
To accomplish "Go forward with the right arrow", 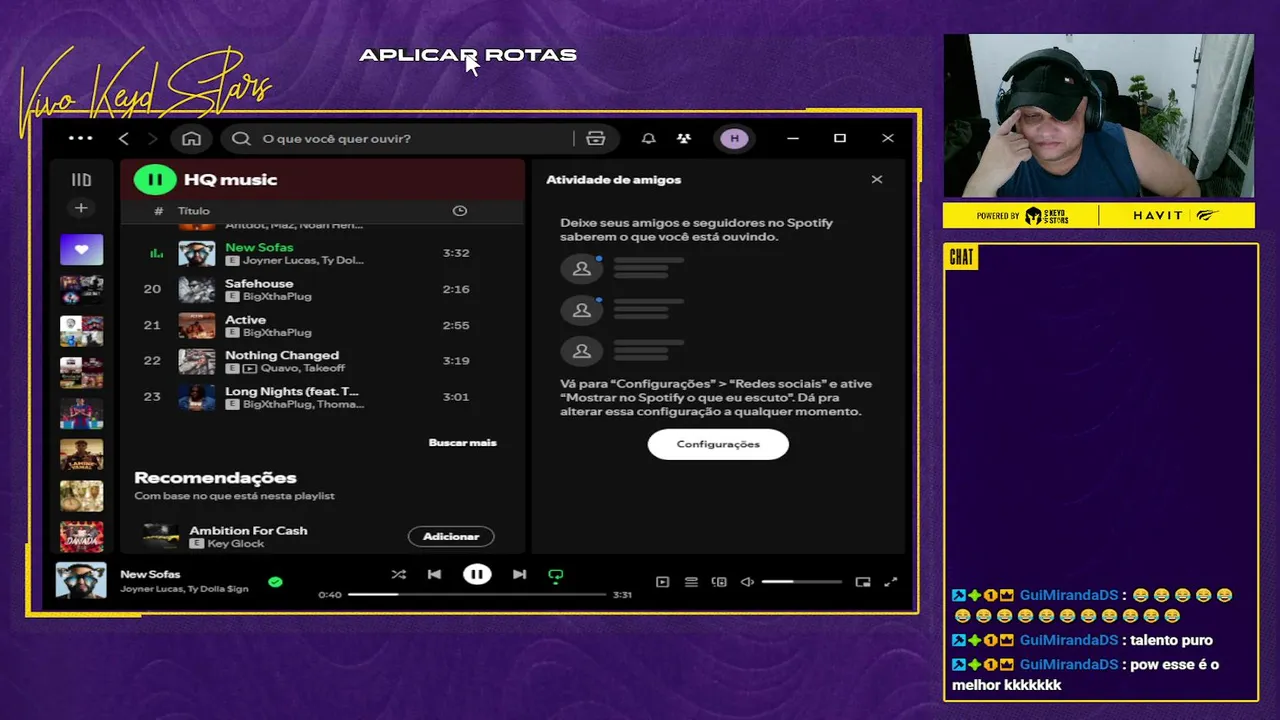I will (x=153, y=138).
